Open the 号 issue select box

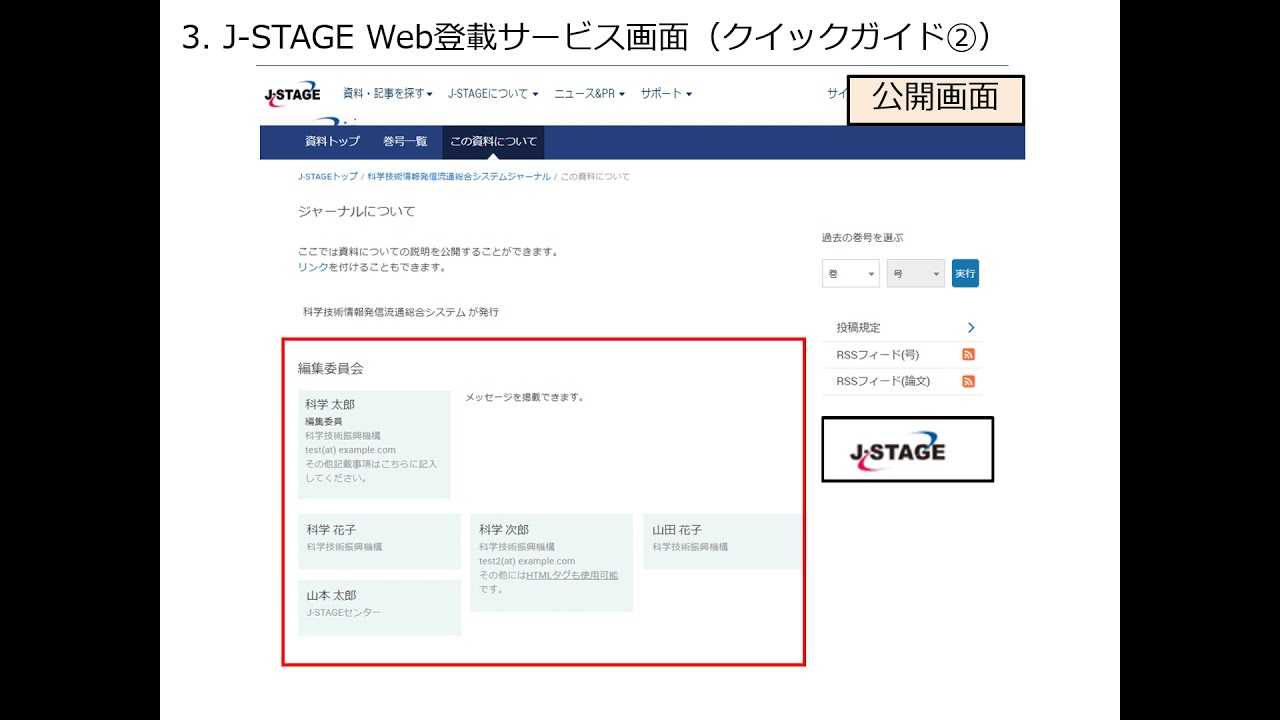[x=915, y=273]
